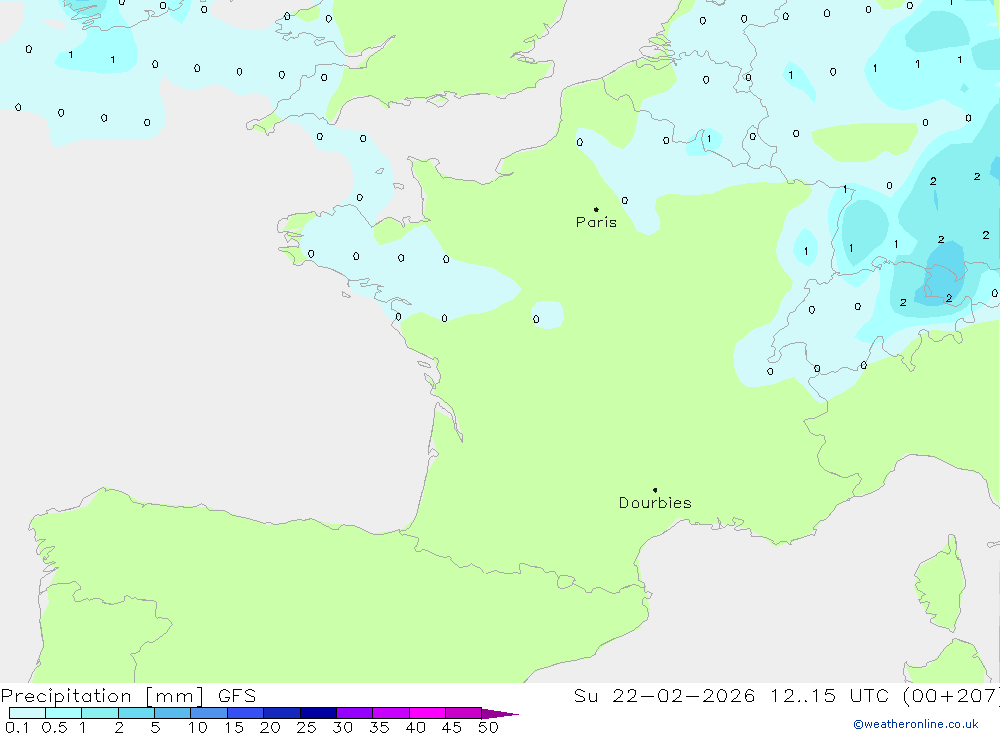
Task: Click the 0.1 to 0.5 mm legend swatch
Action: 27,713
